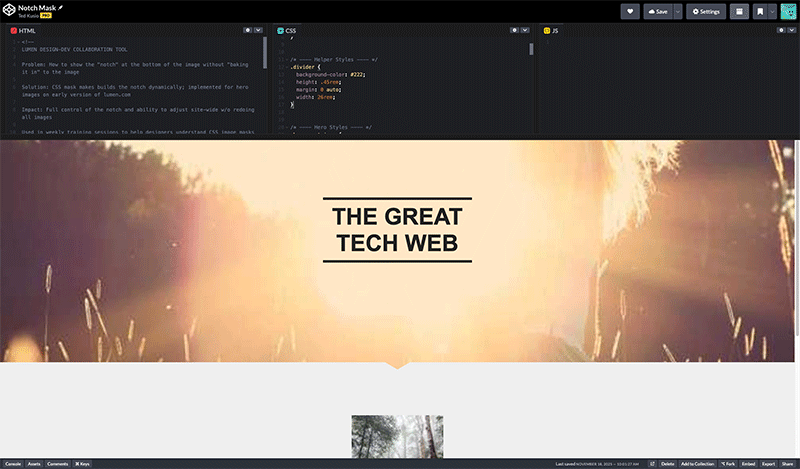Delete this pen
The width and height of the screenshot is (800, 469).
point(667,464)
